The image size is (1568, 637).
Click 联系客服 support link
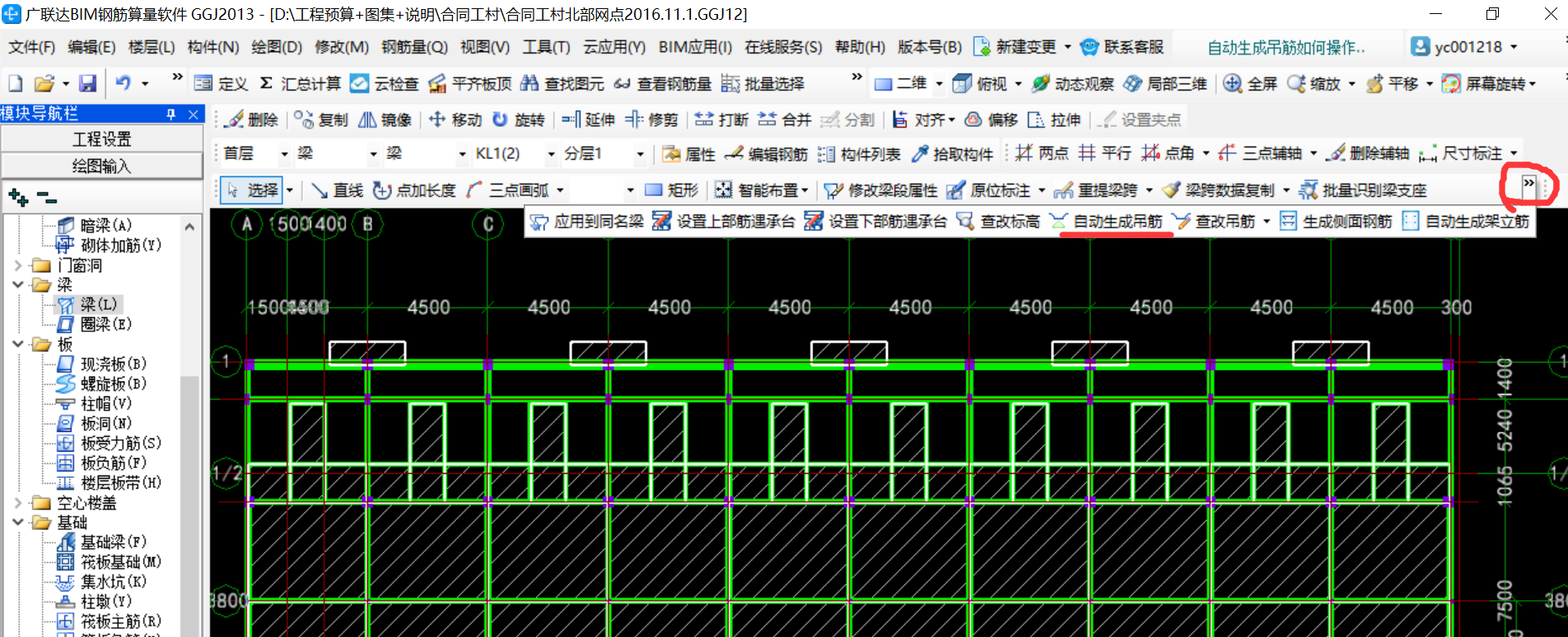[x=1122, y=47]
